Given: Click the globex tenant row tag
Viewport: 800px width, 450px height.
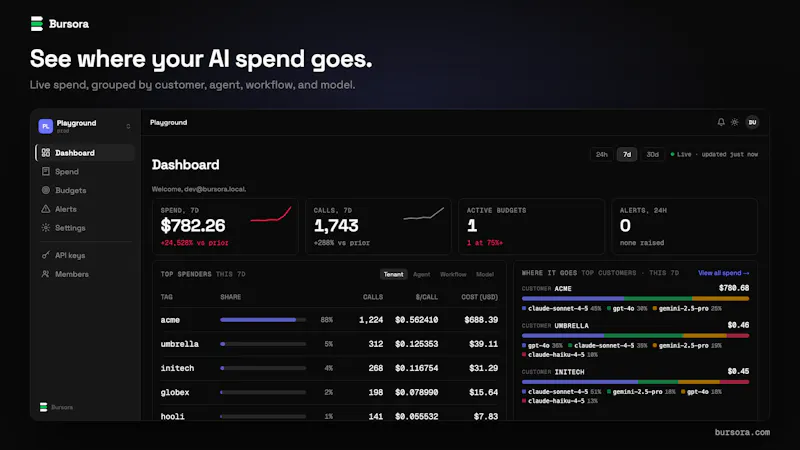Looking at the screenshot, I should coord(174,392).
